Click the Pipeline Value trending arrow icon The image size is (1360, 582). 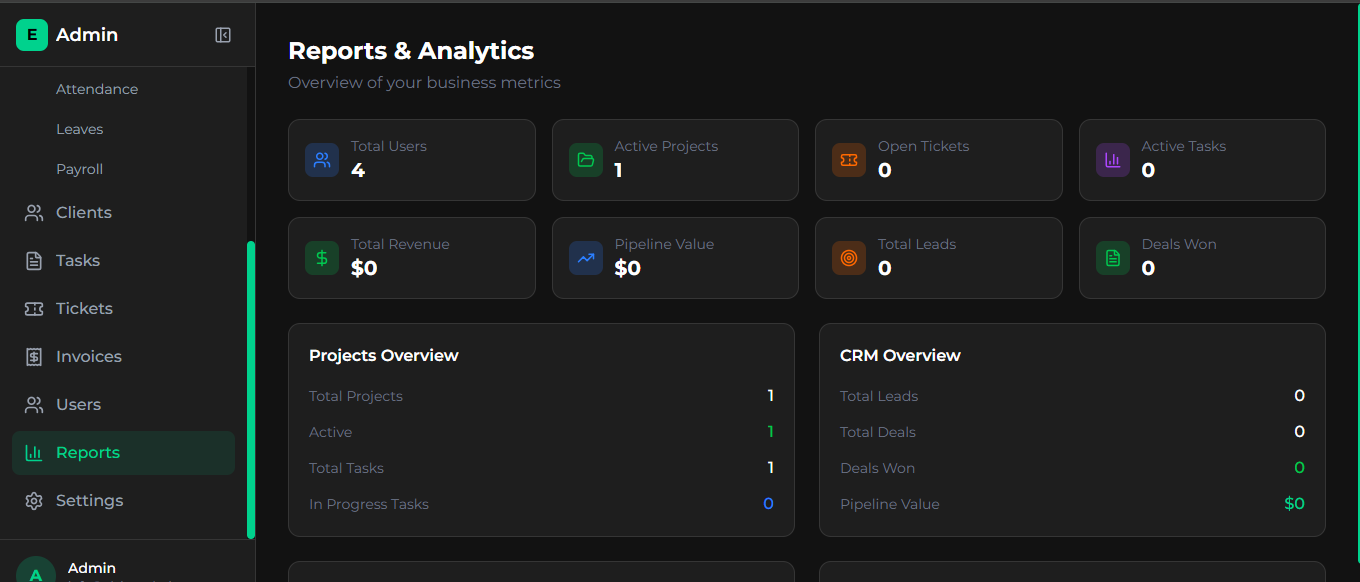(586, 258)
